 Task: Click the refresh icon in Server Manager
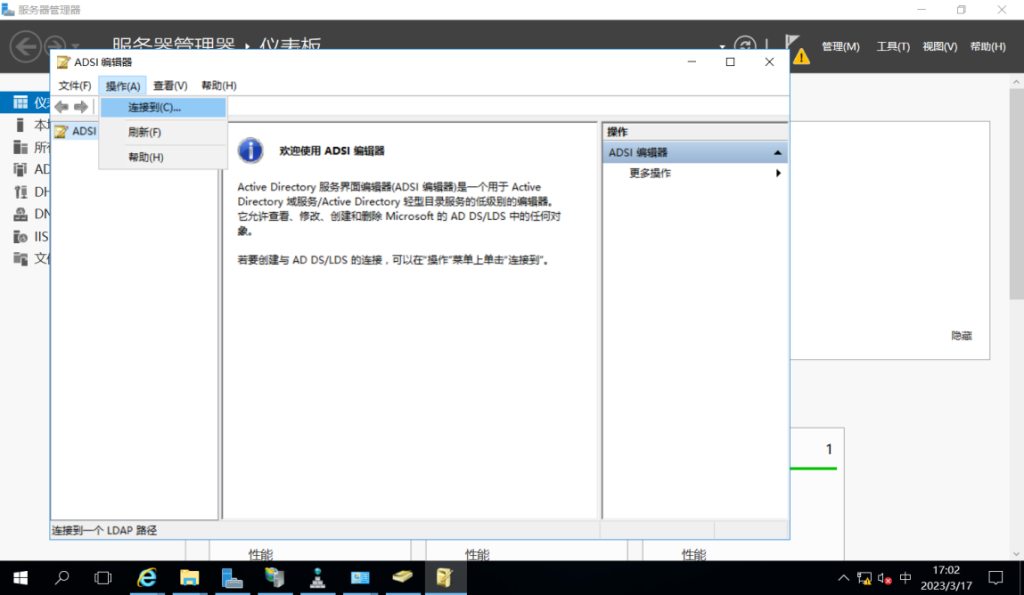click(744, 44)
